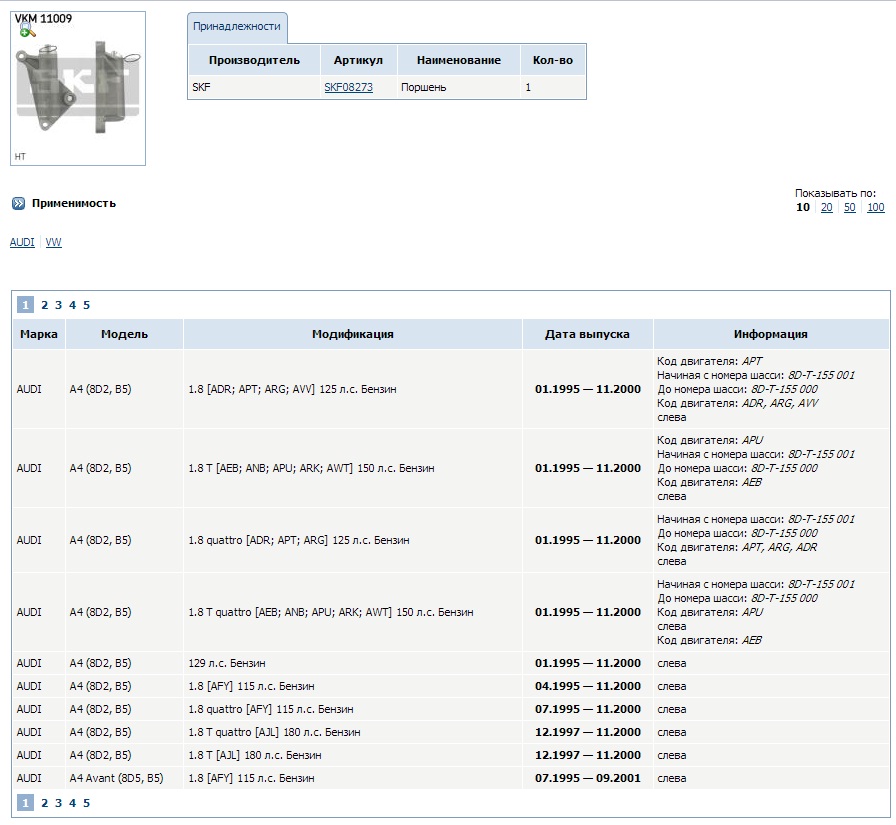Go to page 4 in top pagination
The image size is (896, 825).
(73, 305)
